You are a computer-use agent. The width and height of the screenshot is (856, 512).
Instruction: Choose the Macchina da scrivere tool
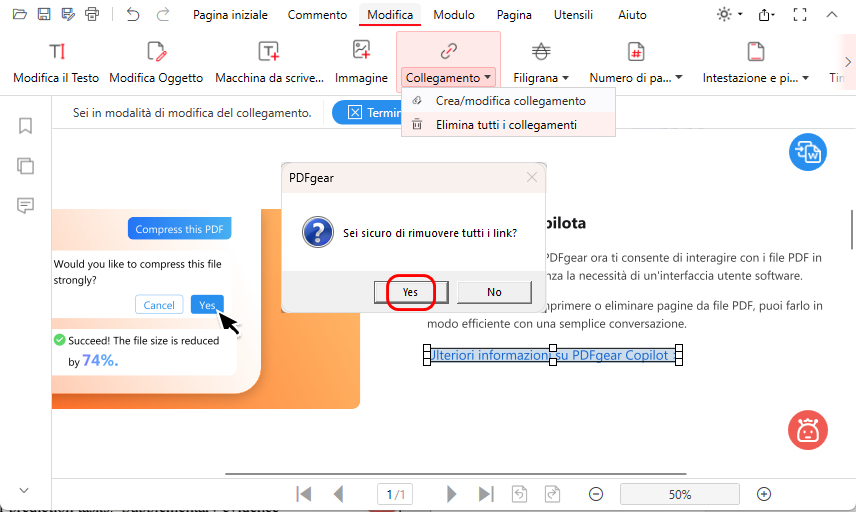[x=269, y=63]
